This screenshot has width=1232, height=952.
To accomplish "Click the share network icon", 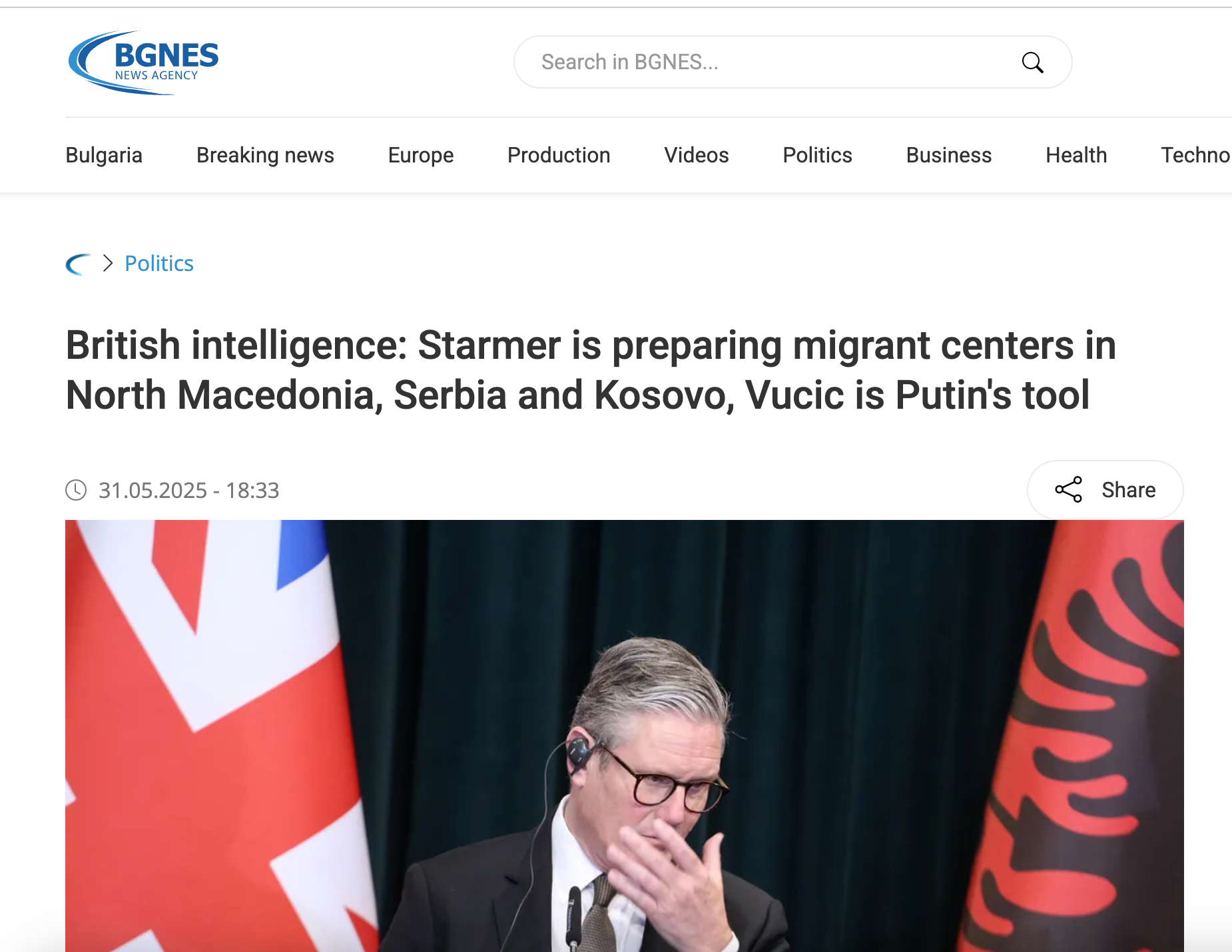I will 1069,490.
